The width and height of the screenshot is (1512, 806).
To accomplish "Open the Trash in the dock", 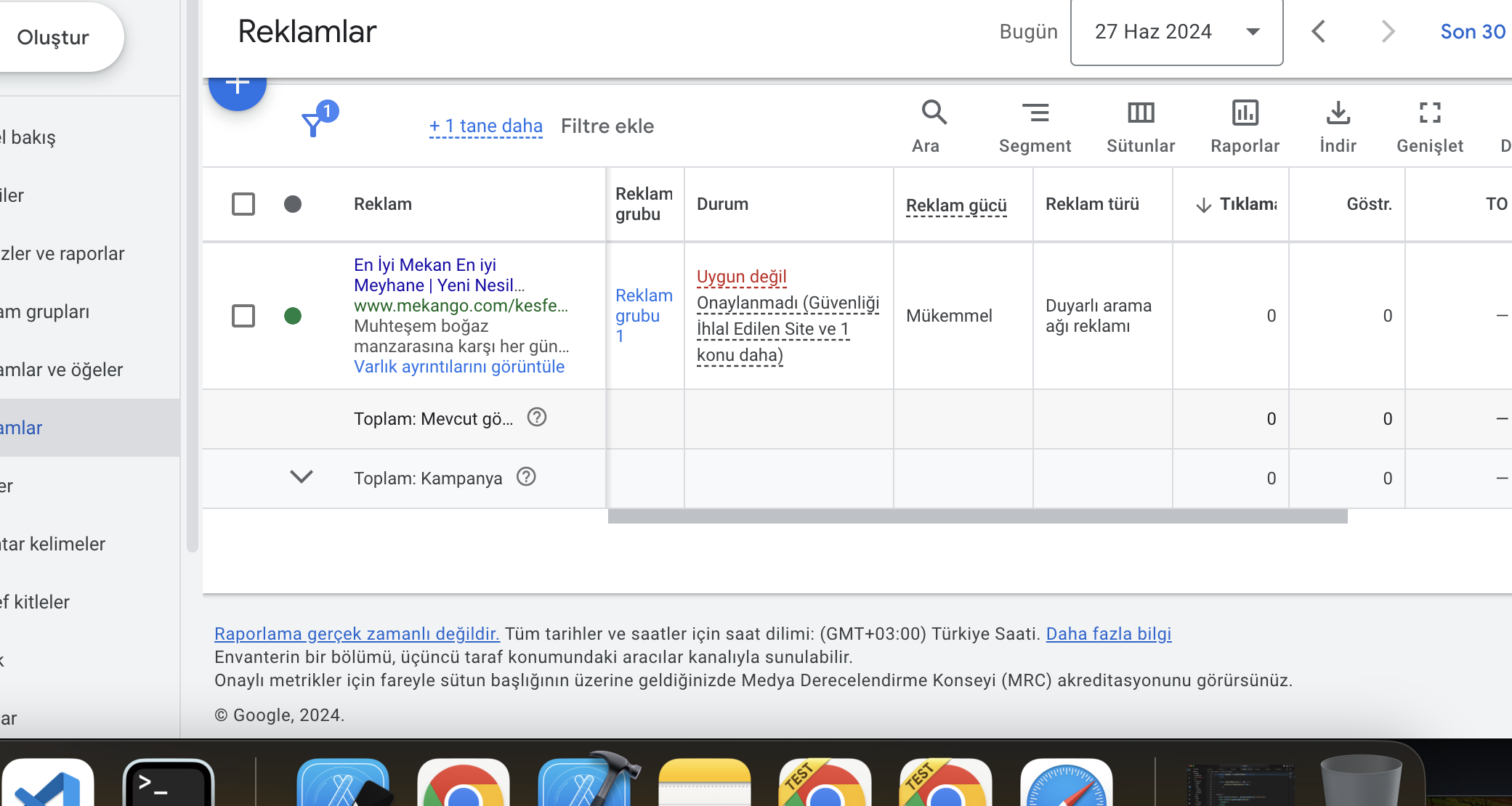I will [x=1361, y=781].
